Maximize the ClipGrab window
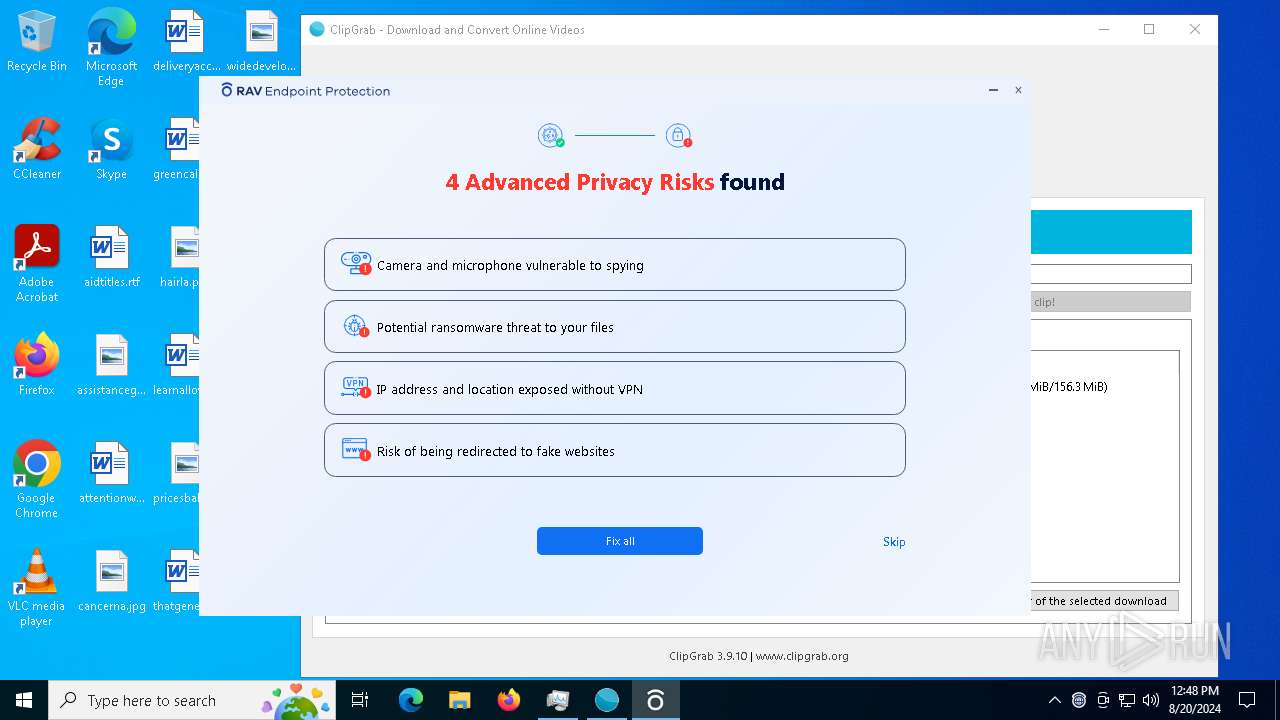 (1149, 29)
